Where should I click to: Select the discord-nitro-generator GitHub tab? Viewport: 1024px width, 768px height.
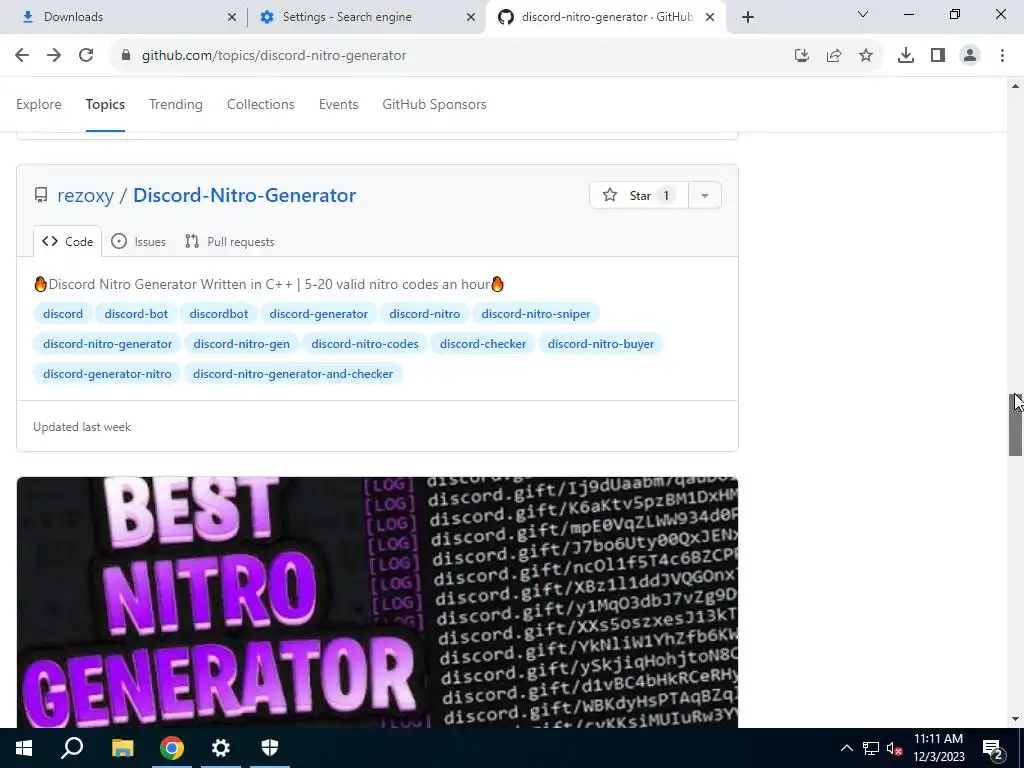click(x=607, y=17)
